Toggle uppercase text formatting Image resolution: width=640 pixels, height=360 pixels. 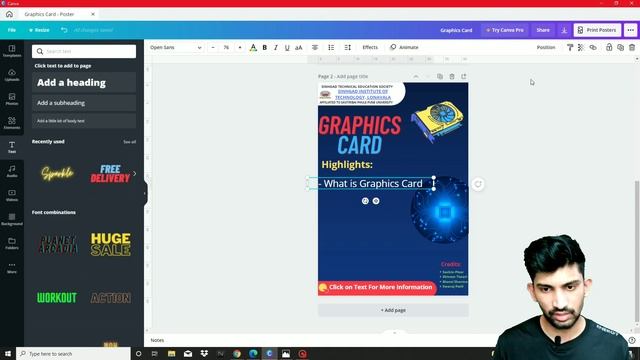(x=299, y=47)
